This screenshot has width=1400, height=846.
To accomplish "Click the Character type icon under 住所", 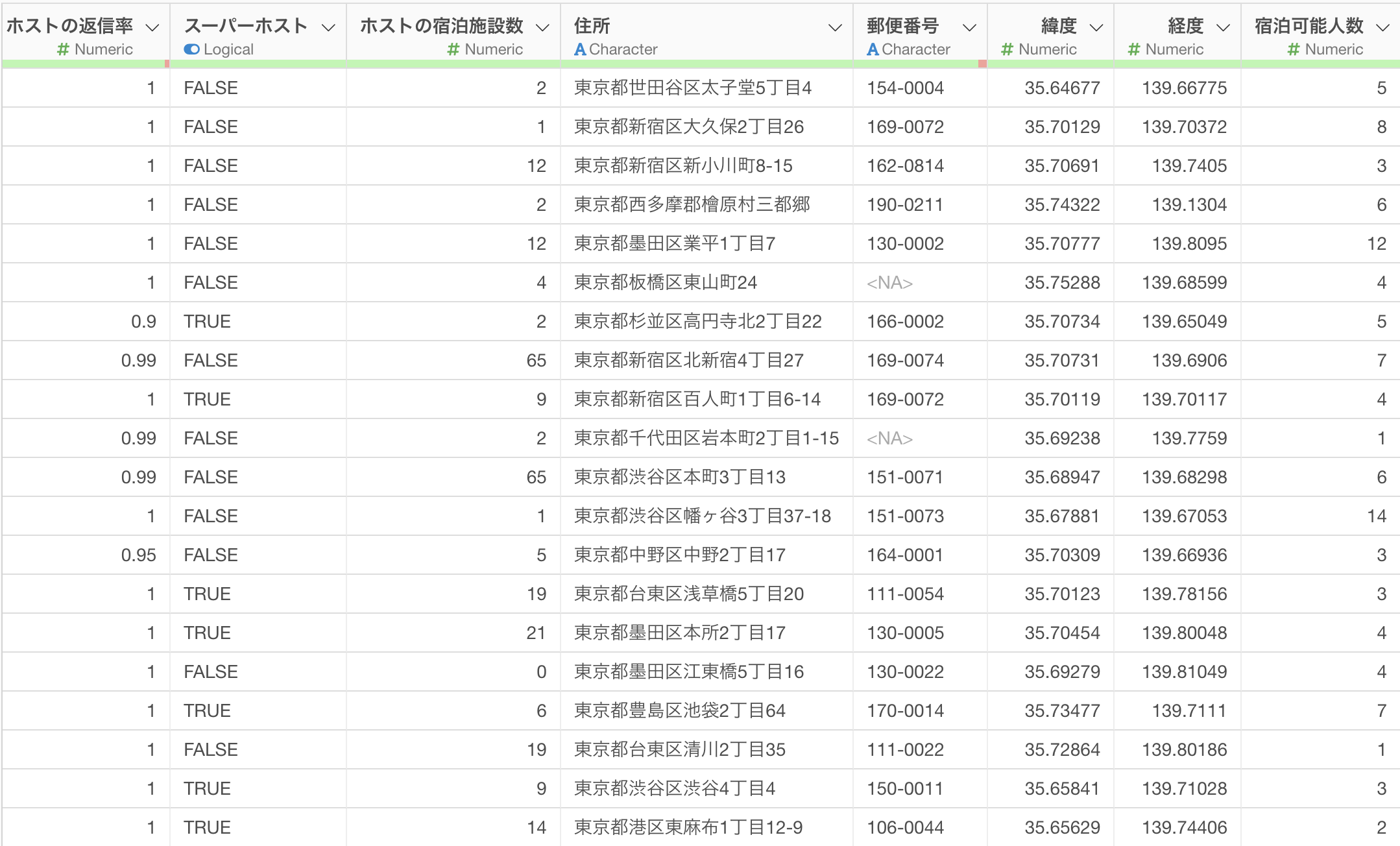I will pyautogui.click(x=580, y=49).
